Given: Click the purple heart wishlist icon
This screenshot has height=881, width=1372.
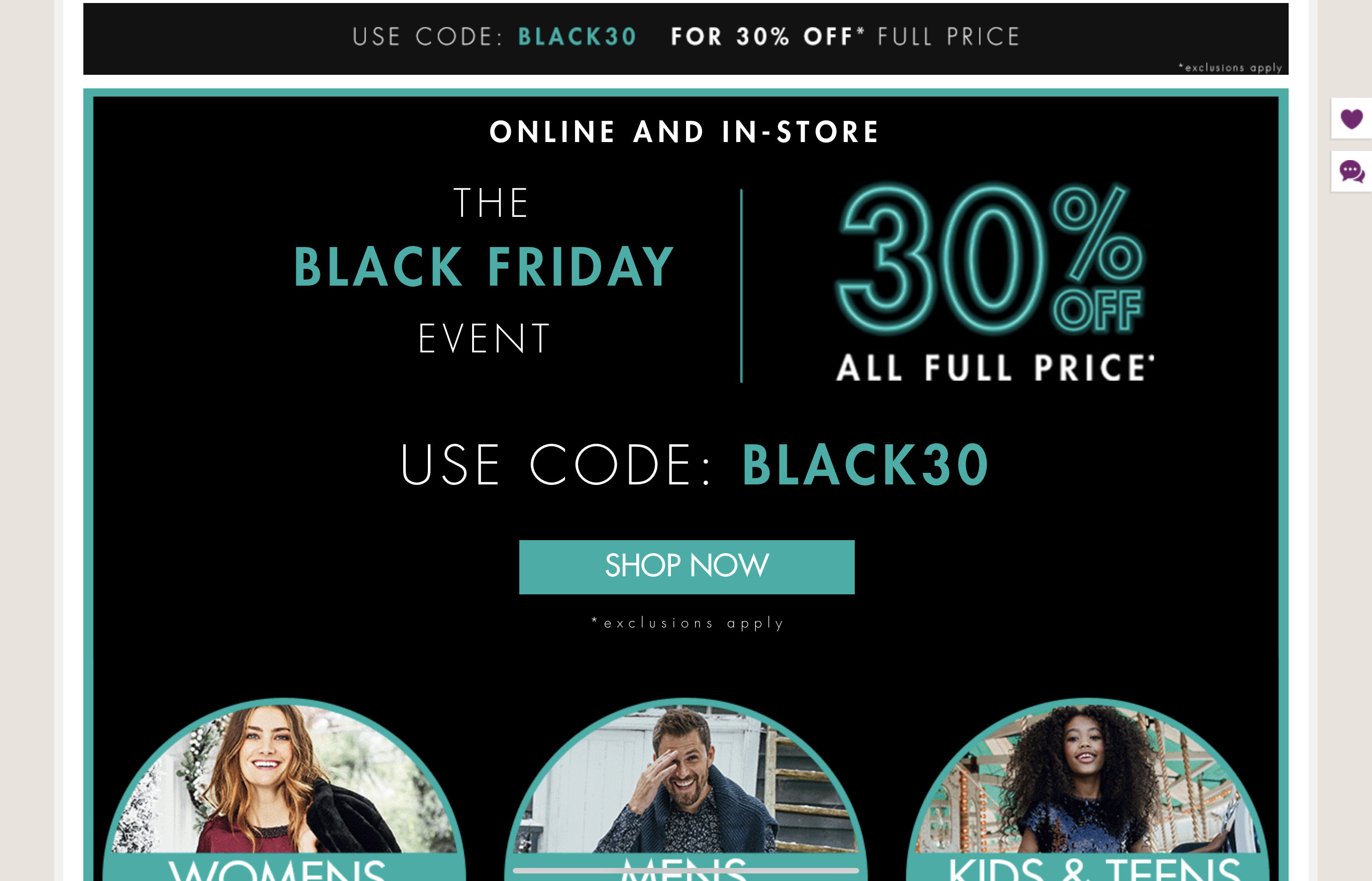Looking at the screenshot, I should click(1351, 118).
